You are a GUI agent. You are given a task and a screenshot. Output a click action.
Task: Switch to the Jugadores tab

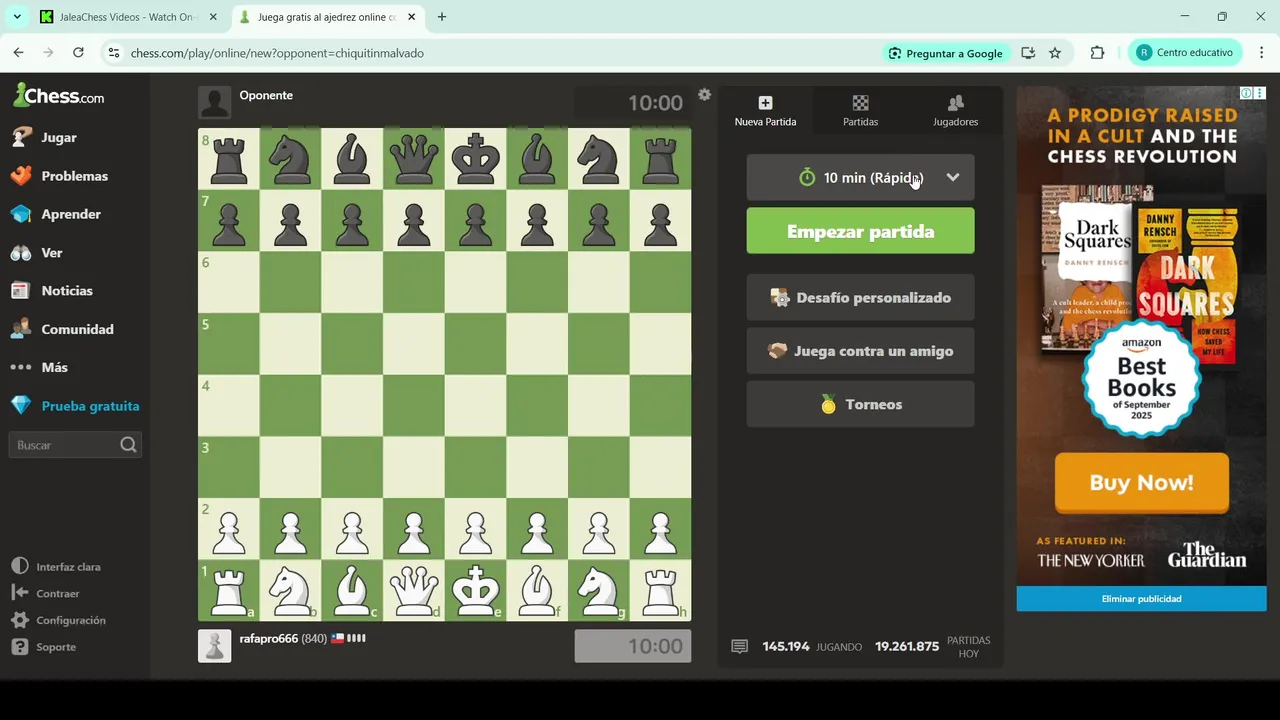955,111
